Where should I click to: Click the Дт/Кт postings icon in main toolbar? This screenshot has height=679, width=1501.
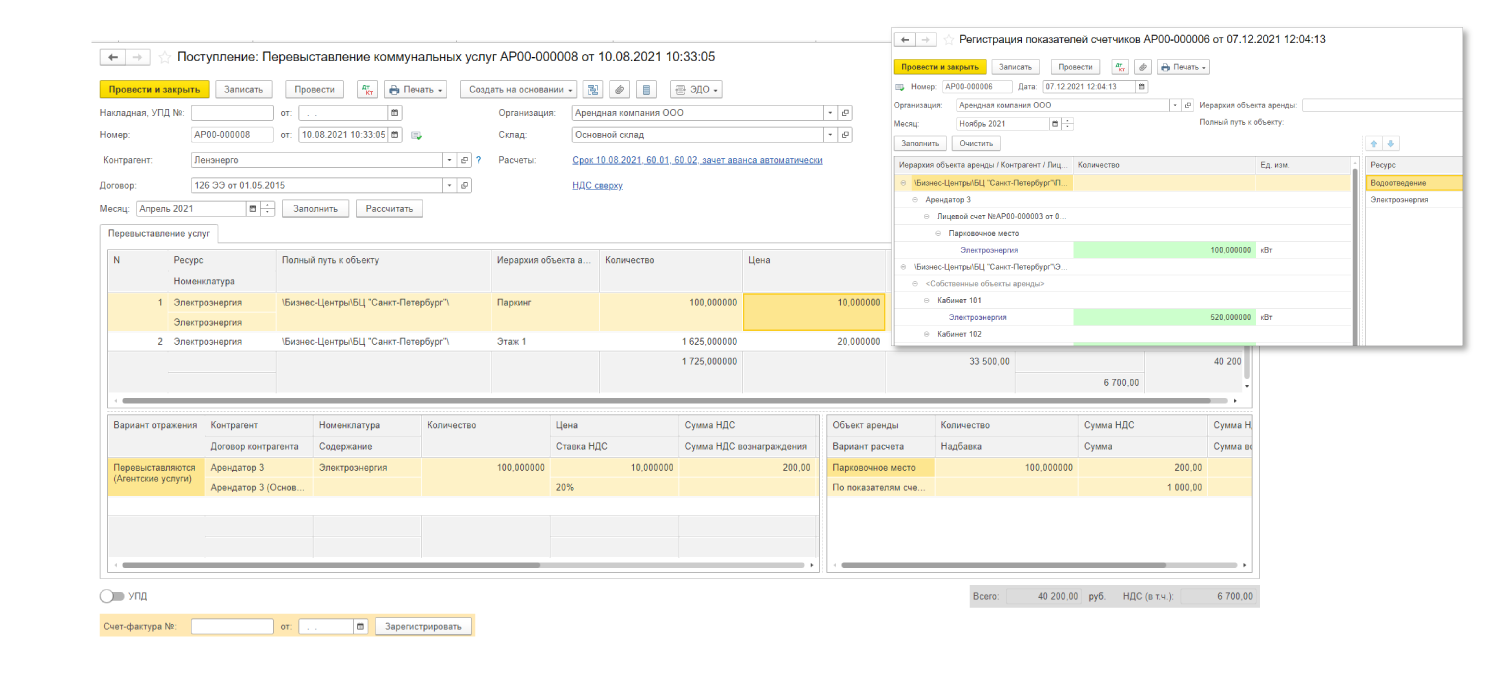coord(367,89)
